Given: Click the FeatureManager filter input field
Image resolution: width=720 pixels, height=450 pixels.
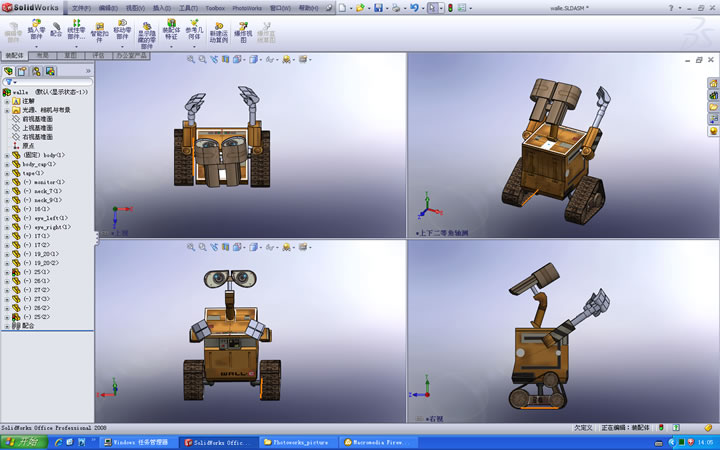Looking at the screenshot, I should (x=47, y=82).
